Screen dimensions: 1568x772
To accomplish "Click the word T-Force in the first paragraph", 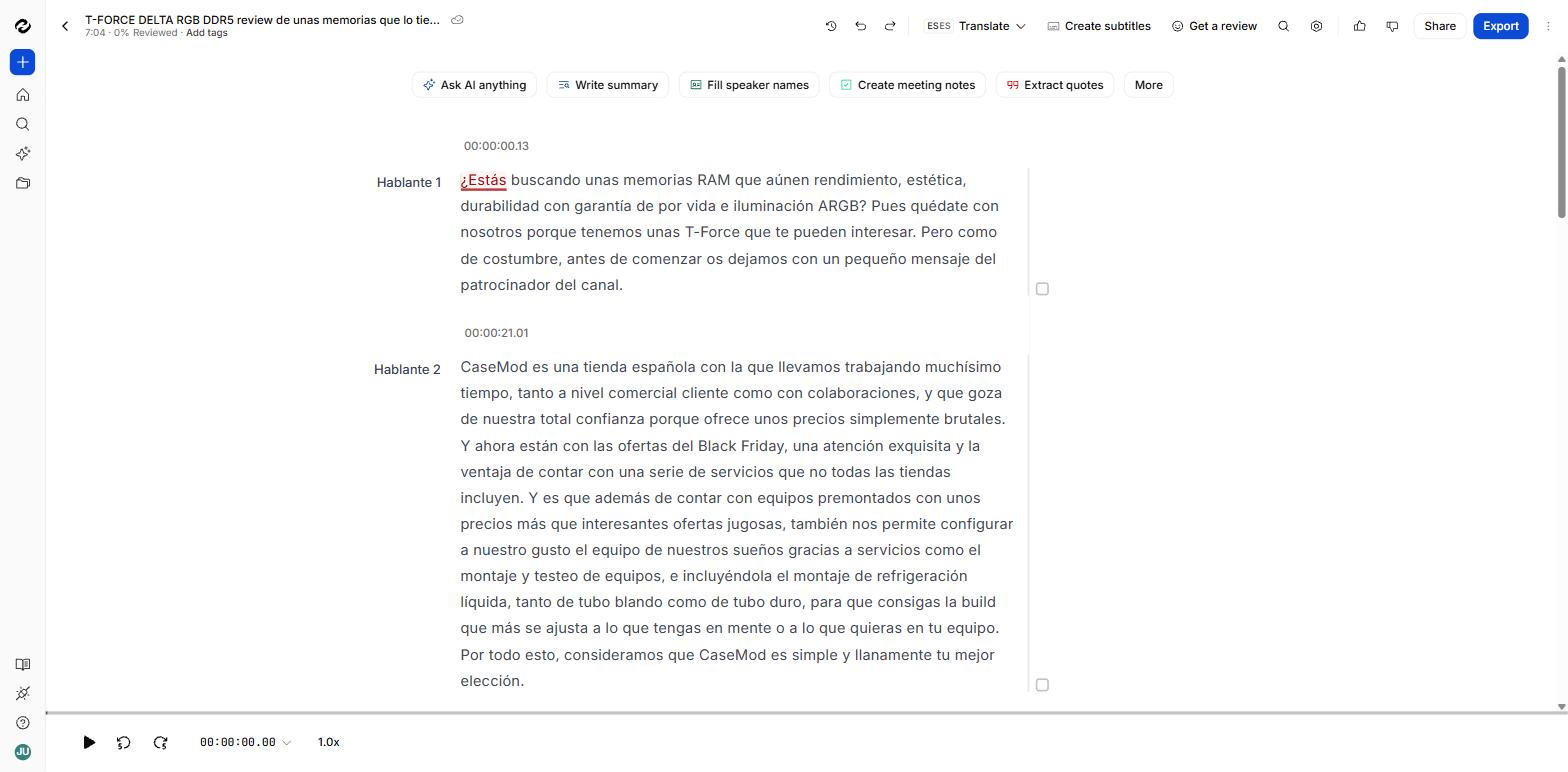I will pos(712,232).
